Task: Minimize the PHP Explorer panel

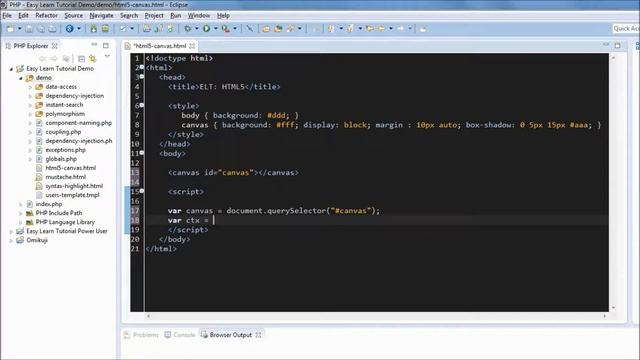Action: coord(94,44)
